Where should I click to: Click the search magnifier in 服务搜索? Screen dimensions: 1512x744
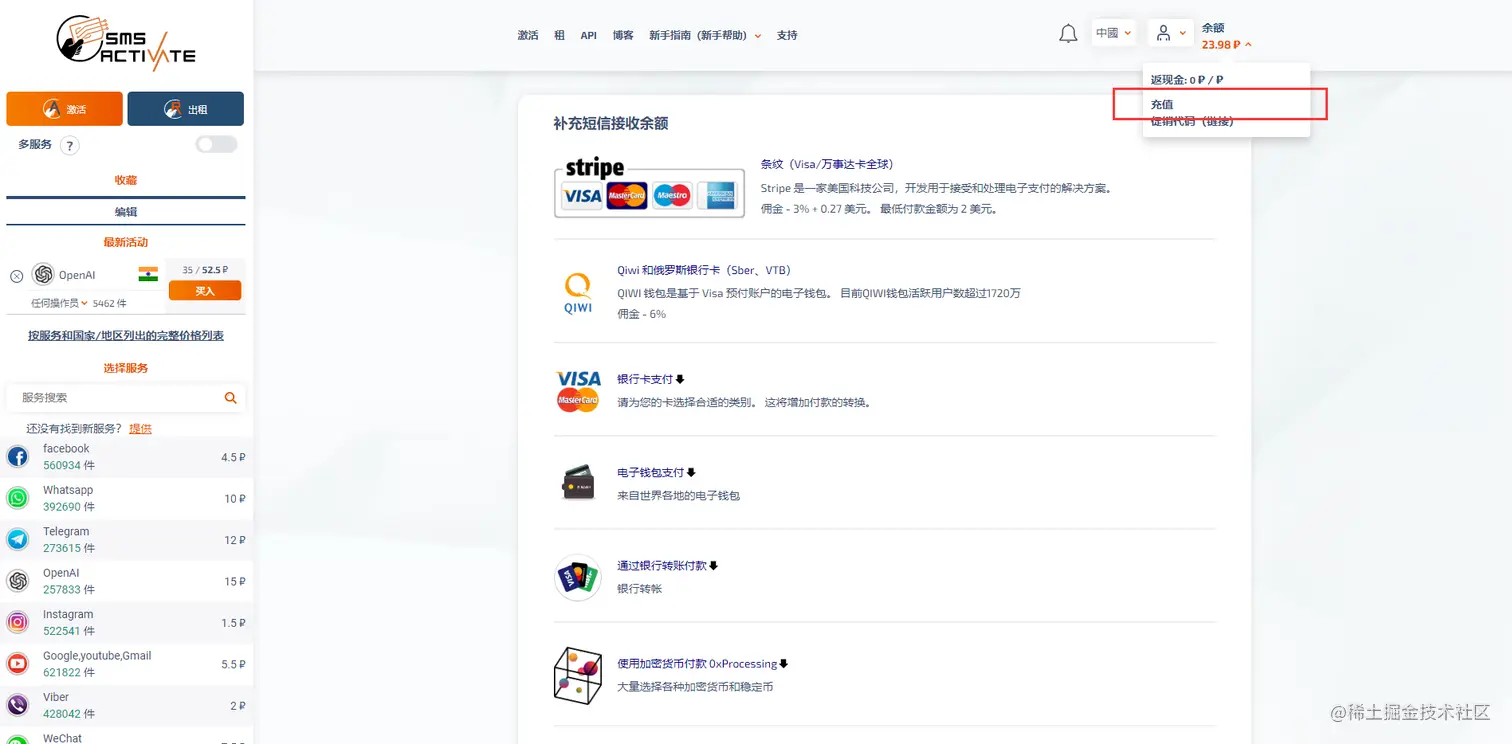pyautogui.click(x=231, y=398)
